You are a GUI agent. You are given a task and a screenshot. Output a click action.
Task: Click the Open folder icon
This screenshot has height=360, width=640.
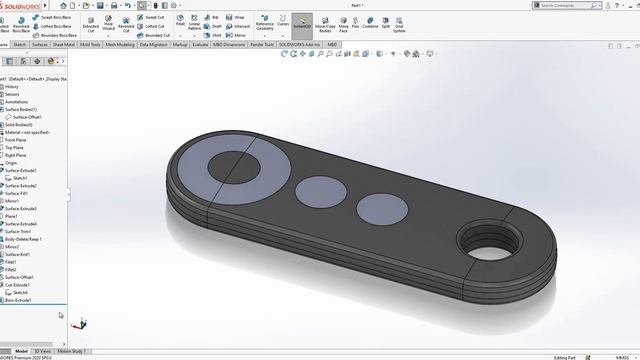click(x=86, y=5)
